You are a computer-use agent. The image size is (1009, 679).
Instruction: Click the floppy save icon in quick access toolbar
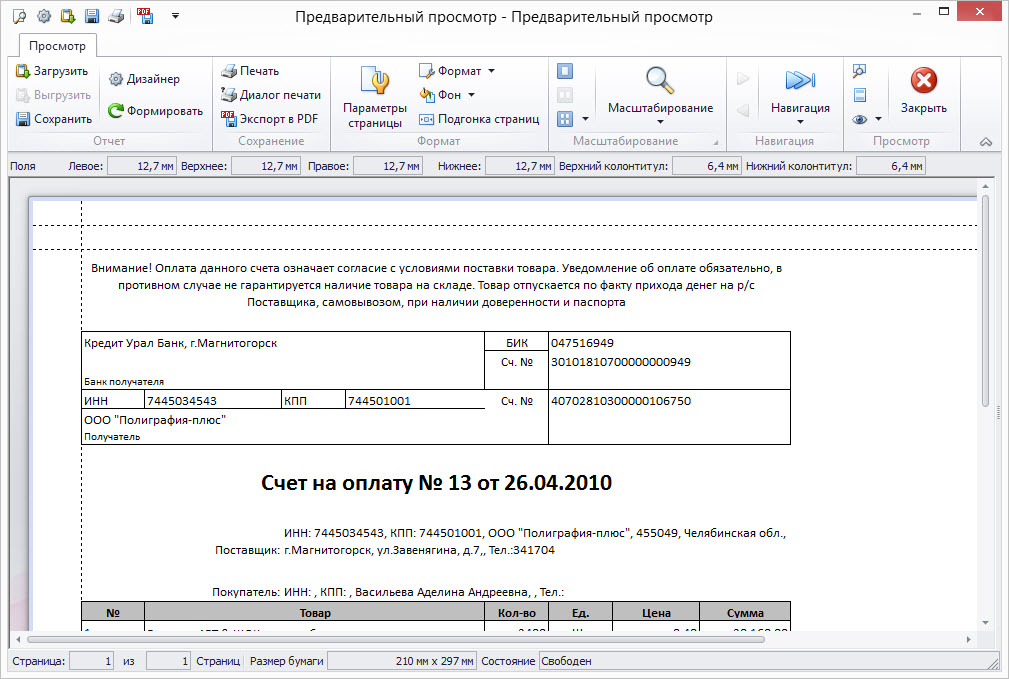click(92, 16)
